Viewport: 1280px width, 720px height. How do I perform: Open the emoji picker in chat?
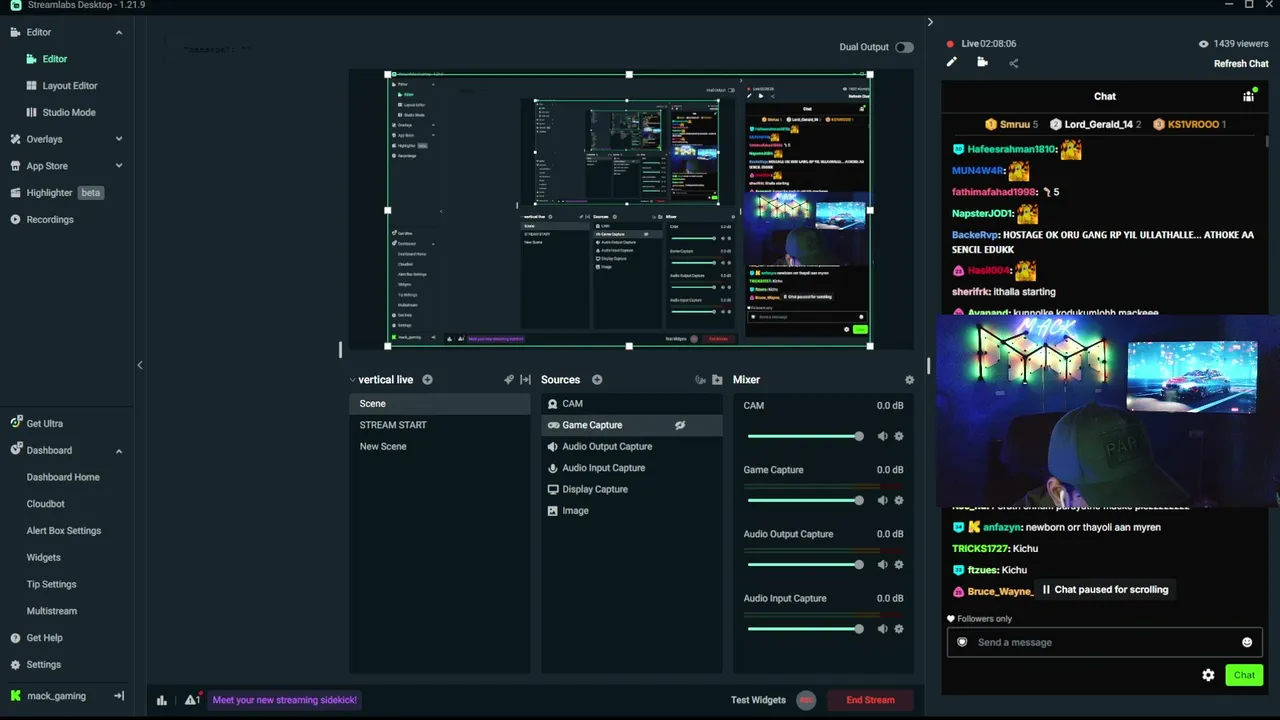click(x=1247, y=642)
